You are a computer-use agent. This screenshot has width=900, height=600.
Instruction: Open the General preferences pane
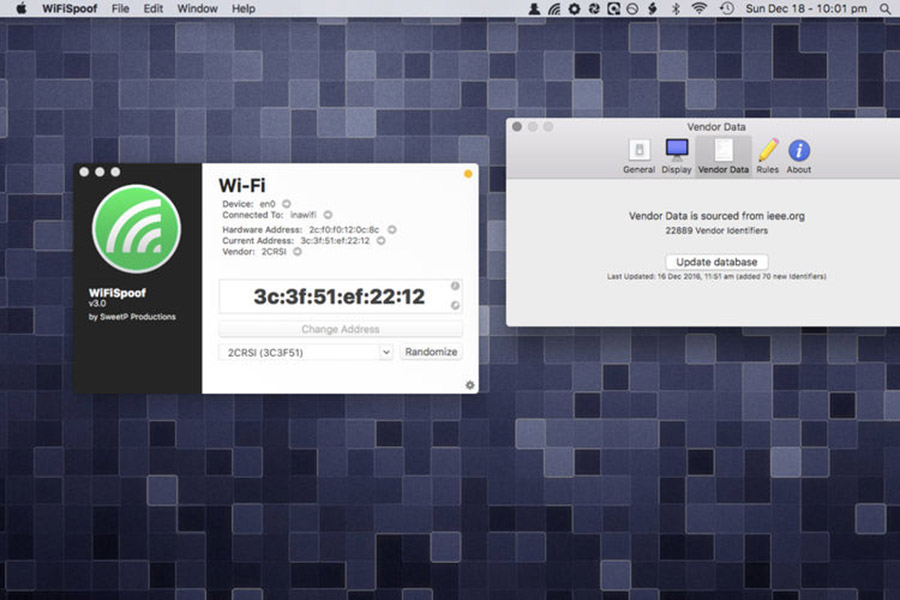(639, 156)
